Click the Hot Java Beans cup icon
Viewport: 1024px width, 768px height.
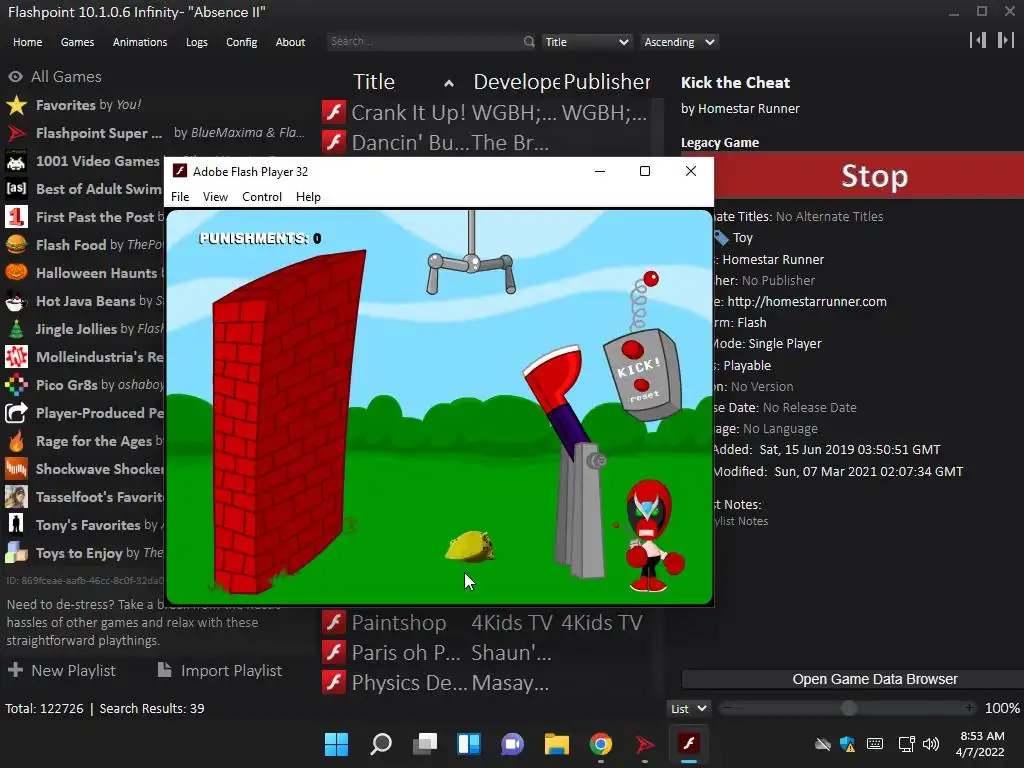(x=16, y=301)
